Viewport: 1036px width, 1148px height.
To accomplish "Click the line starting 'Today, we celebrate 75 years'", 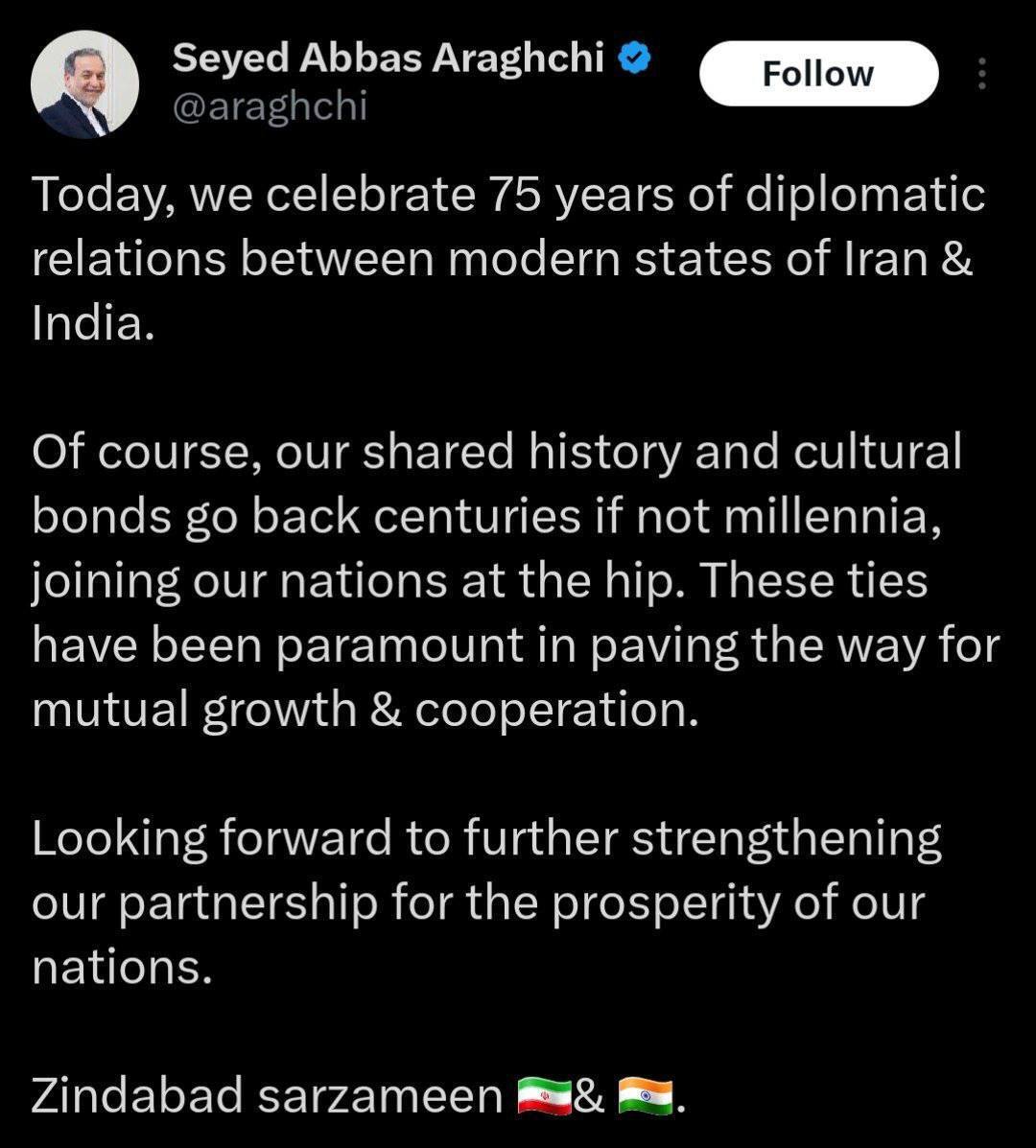I will pos(508,196).
